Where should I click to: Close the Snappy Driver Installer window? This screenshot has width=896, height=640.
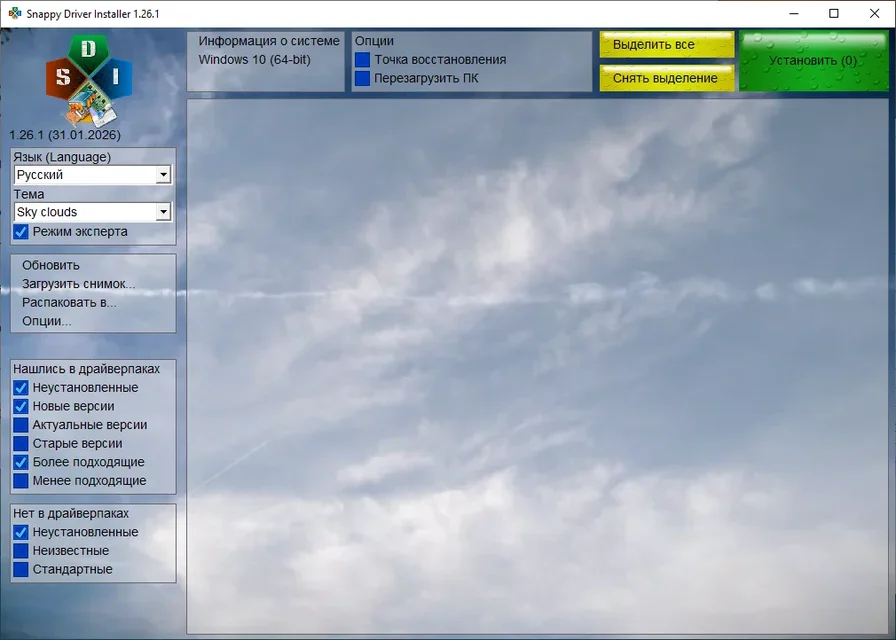coord(874,13)
